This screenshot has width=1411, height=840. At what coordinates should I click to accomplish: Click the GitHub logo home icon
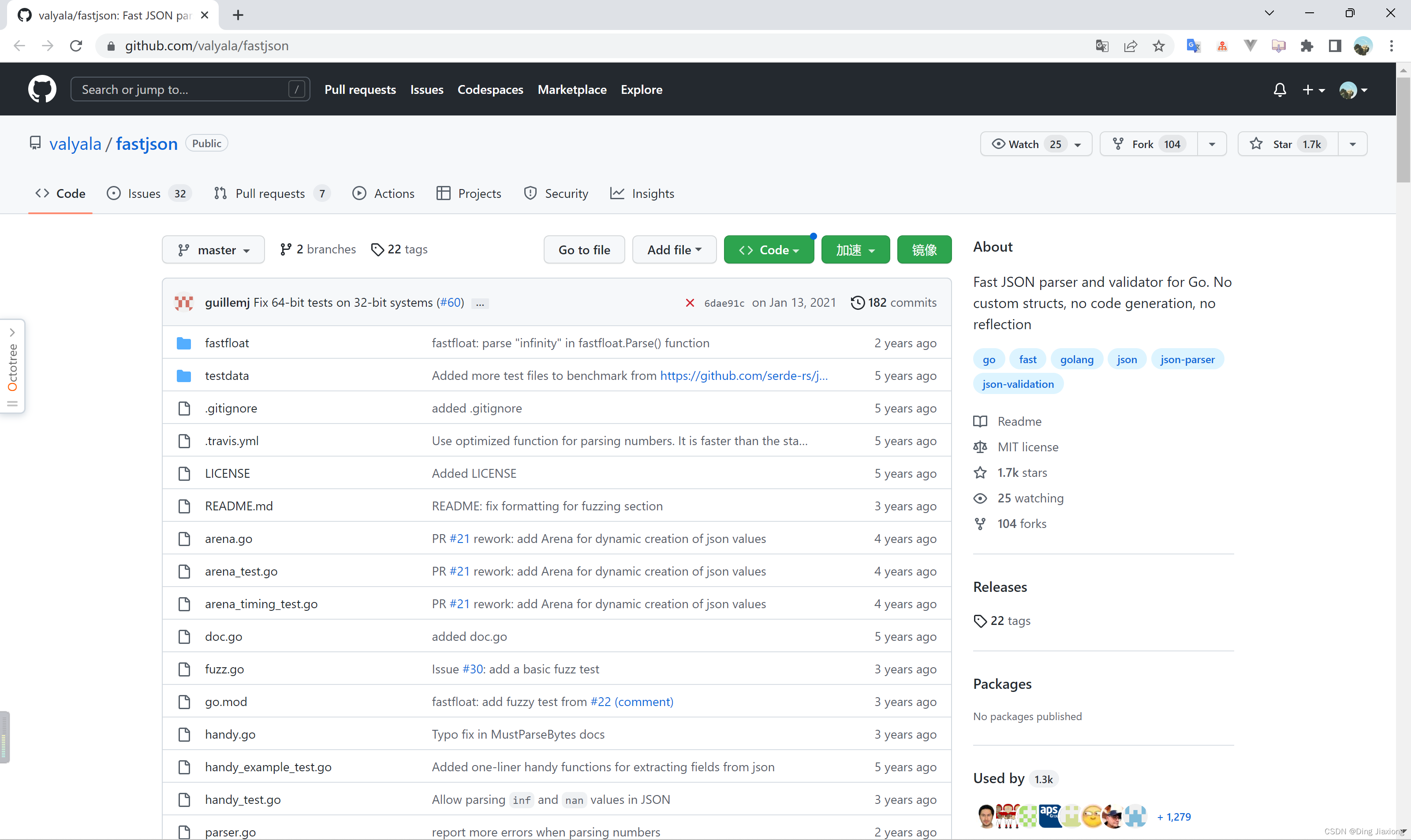(42, 89)
